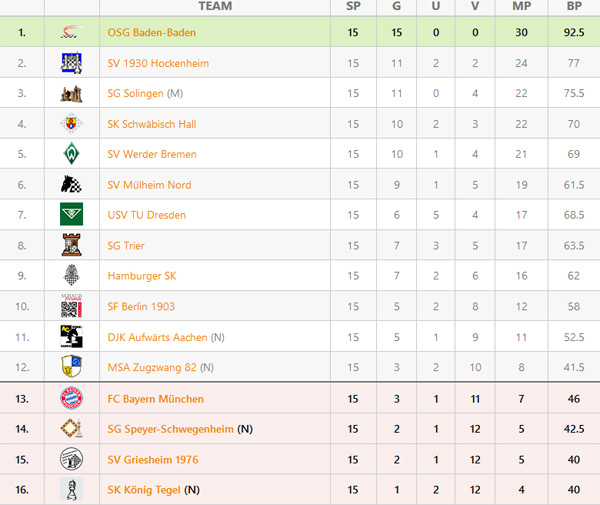The image size is (600, 505).
Task: Click the SK König Tegel pawn logo
Action: [x=72, y=489]
